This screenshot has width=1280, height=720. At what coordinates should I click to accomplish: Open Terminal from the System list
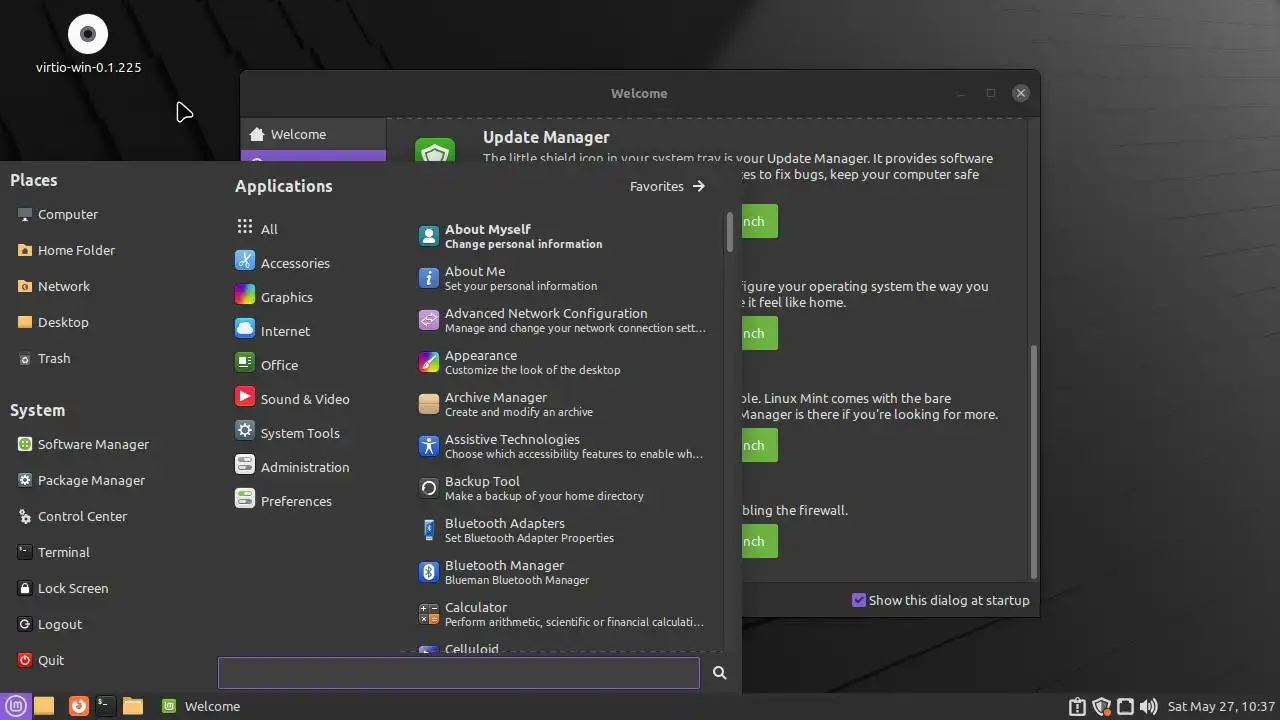[54, 552]
